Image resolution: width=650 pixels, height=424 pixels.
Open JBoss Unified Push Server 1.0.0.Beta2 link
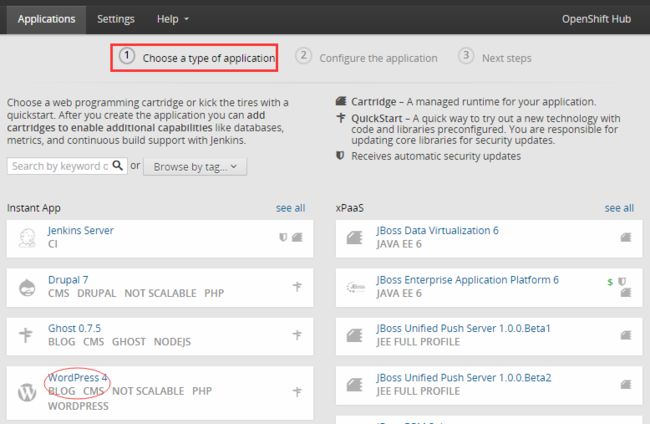click(x=464, y=378)
